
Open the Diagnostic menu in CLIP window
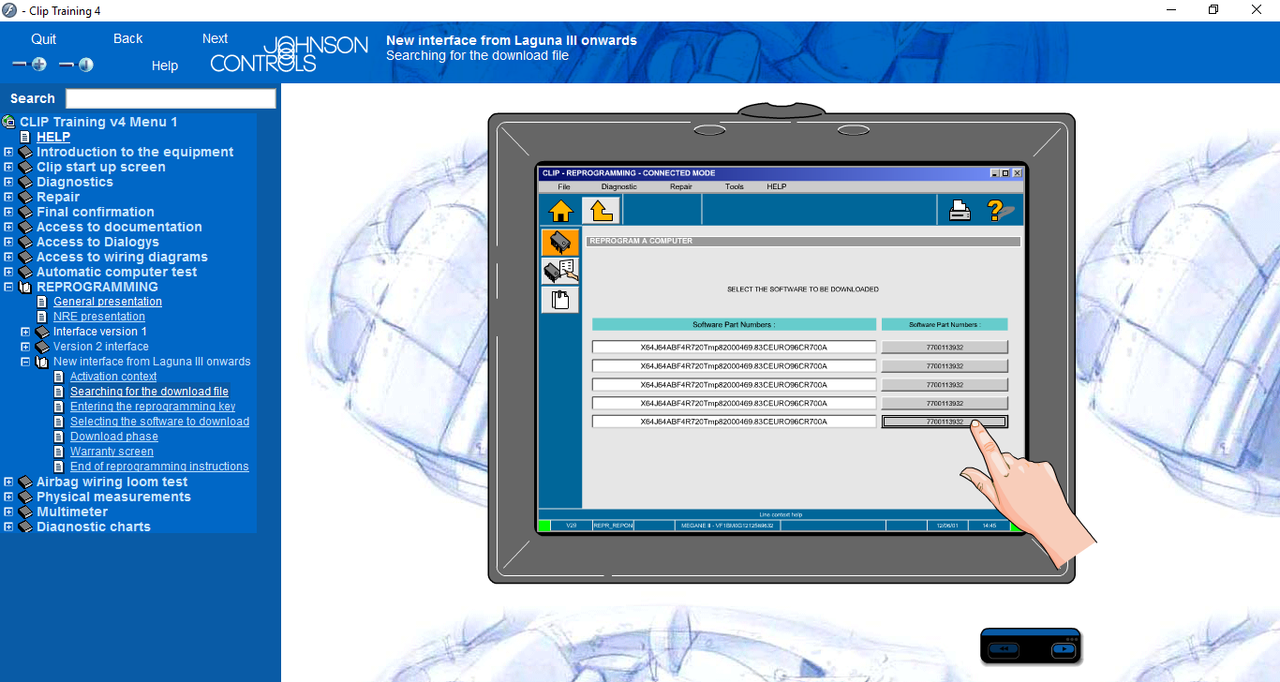click(x=619, y=187)
